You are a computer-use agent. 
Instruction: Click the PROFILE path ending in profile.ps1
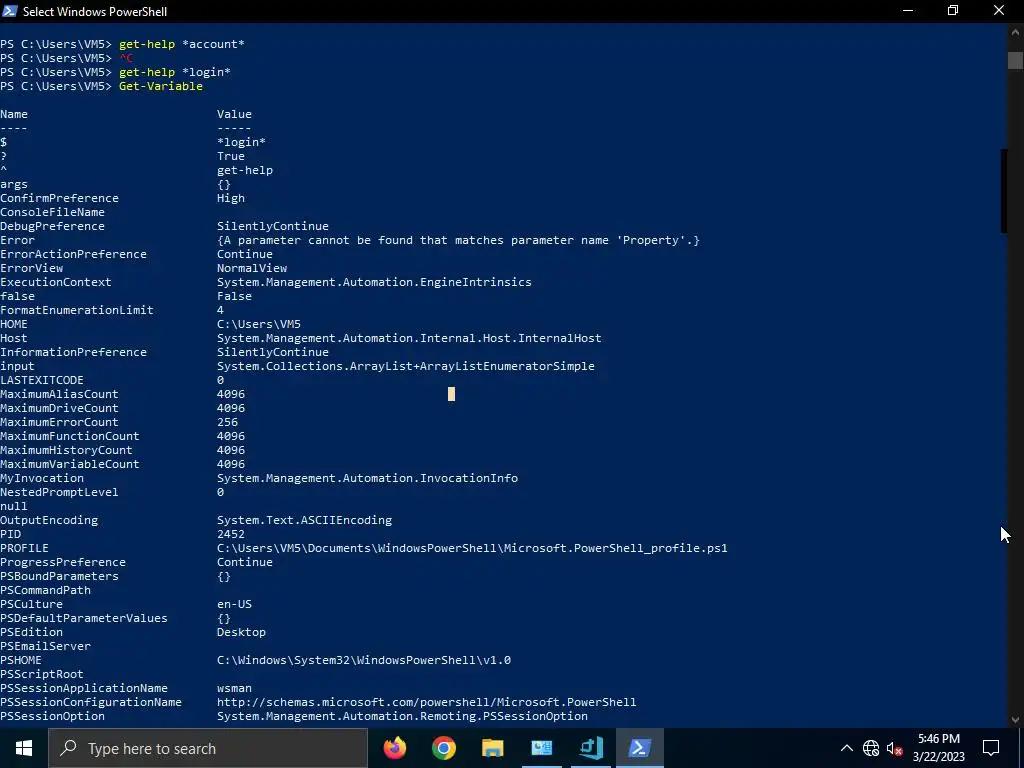(x=472, y=548)
